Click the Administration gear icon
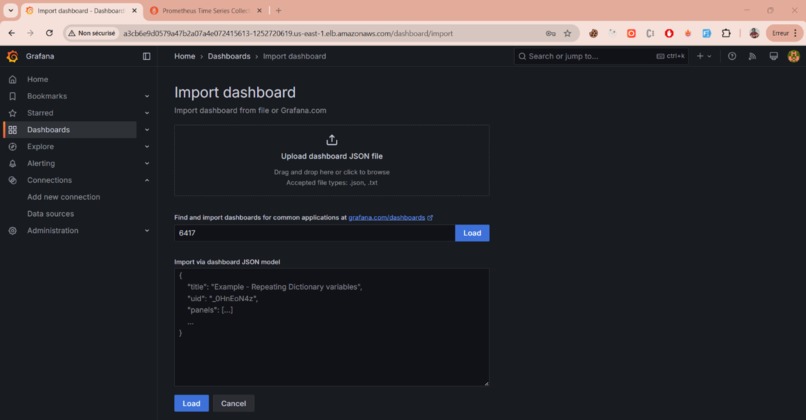The height and width of the screenshot is (420, 806). tap(13, 230)
